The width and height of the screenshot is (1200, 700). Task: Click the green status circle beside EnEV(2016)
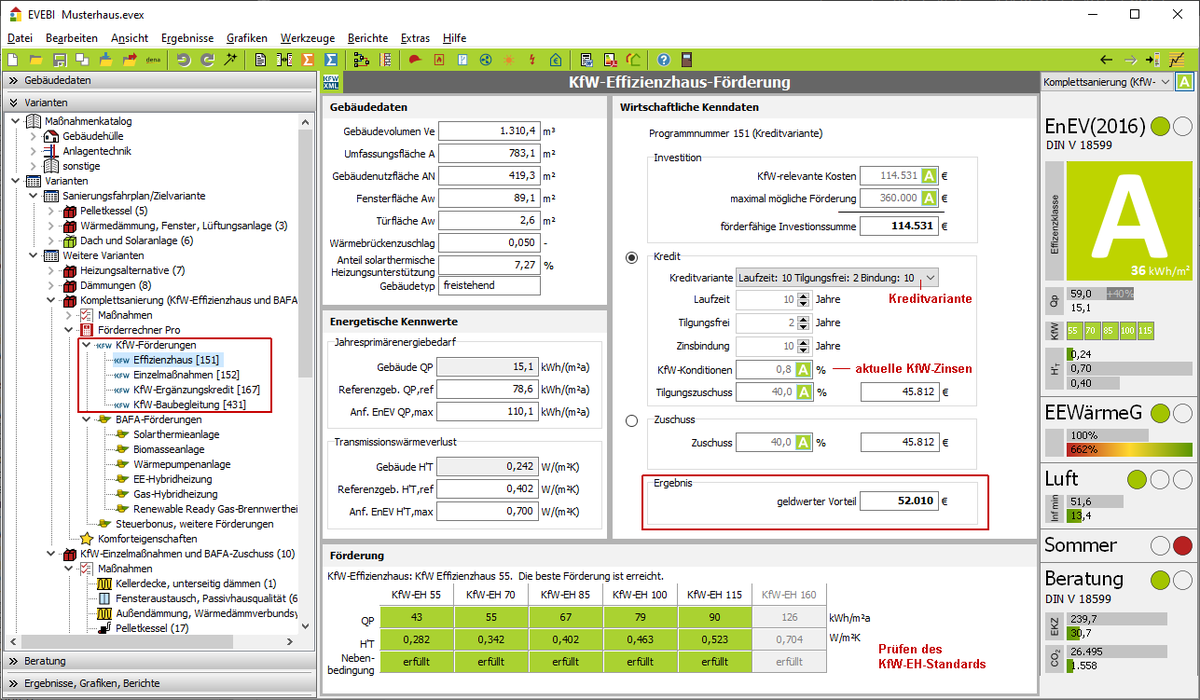click(1160, 127)
